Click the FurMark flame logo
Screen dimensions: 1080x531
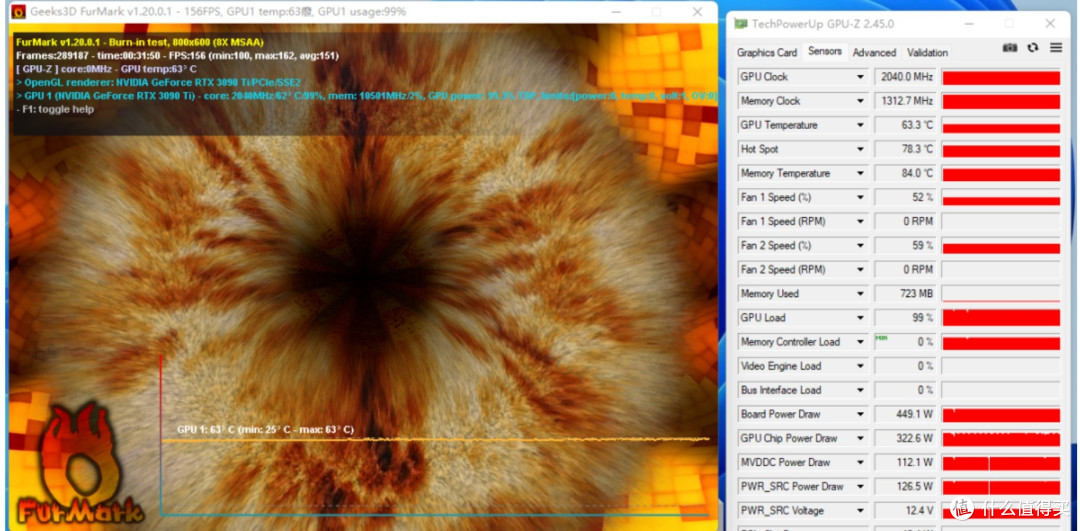click(81, 464)
